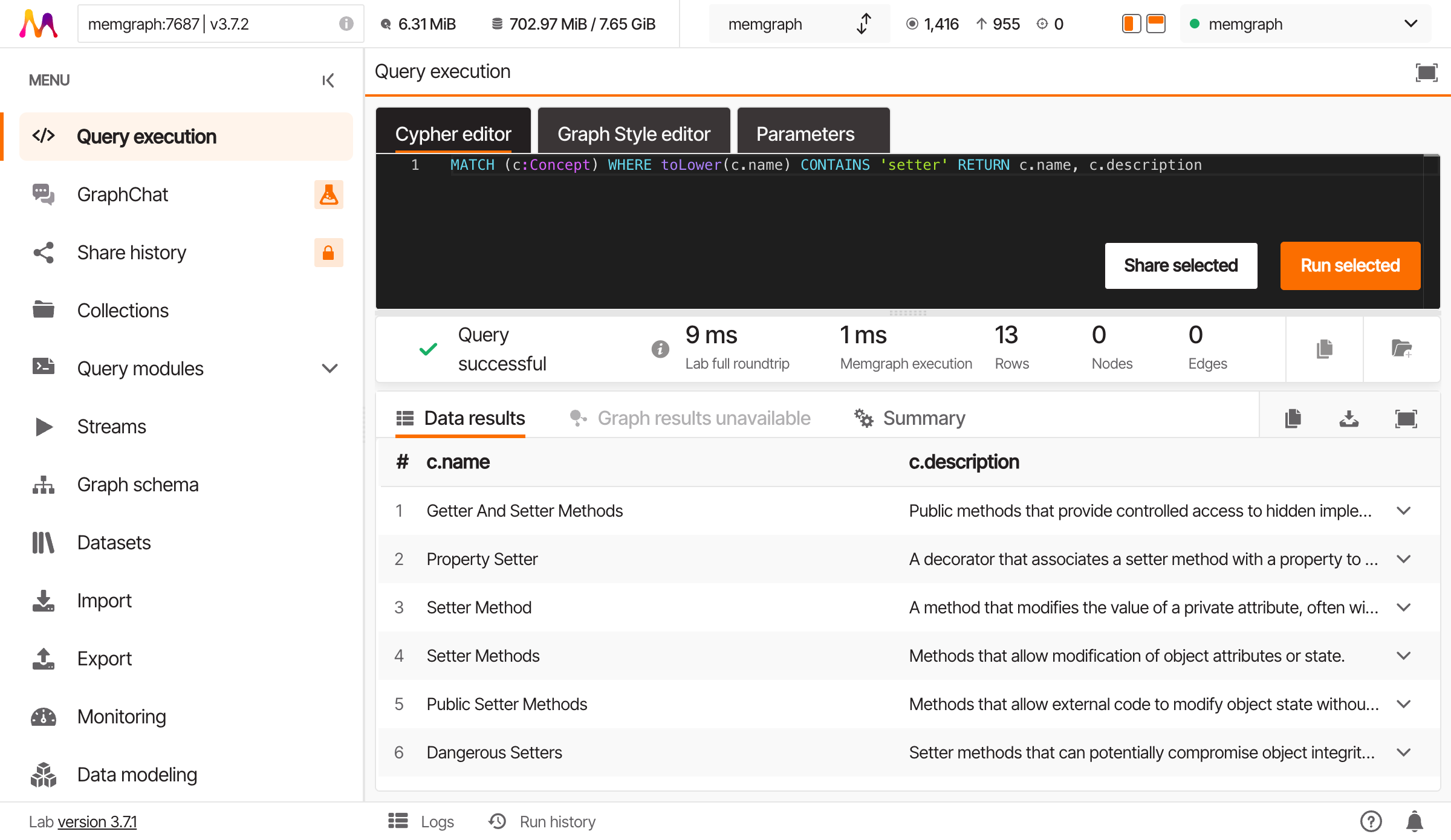Screen dimensions: 1451x840
Task: Click the connection info icon next to version
Action: coord(346,24)
